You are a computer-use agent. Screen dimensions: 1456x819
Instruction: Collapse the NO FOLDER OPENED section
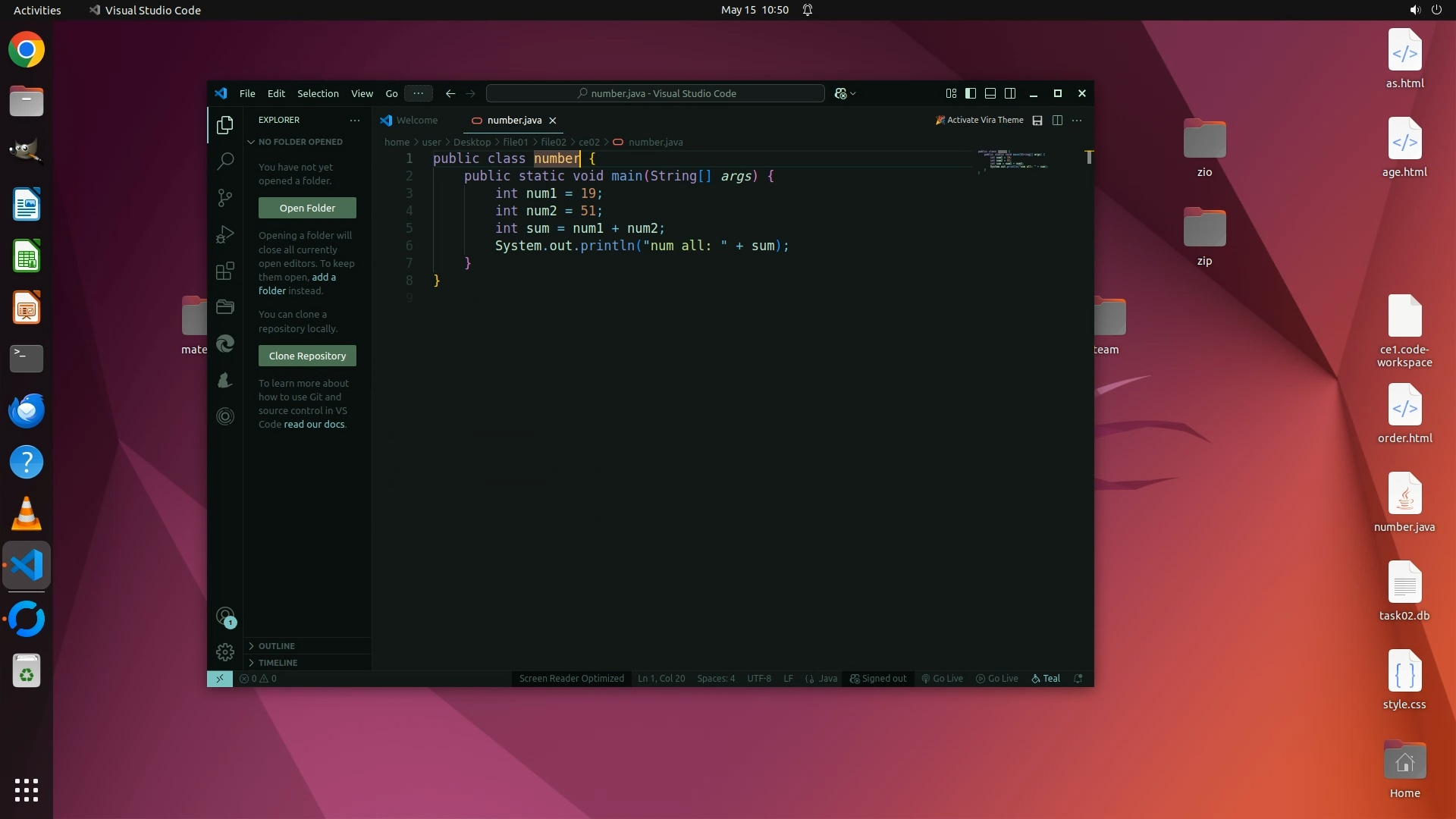[300, 142]
